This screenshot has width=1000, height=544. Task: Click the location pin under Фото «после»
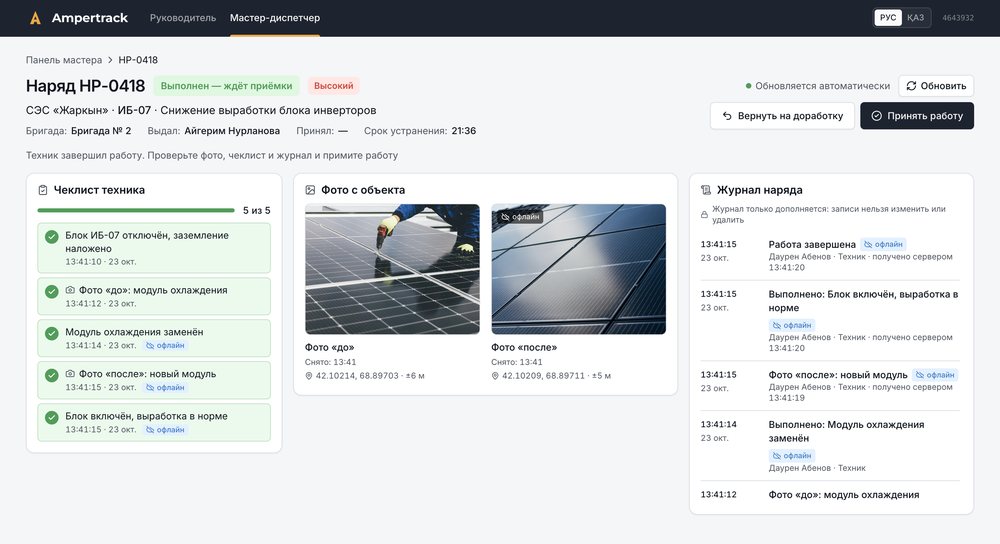pyautogui.click(x=495, y=376)
